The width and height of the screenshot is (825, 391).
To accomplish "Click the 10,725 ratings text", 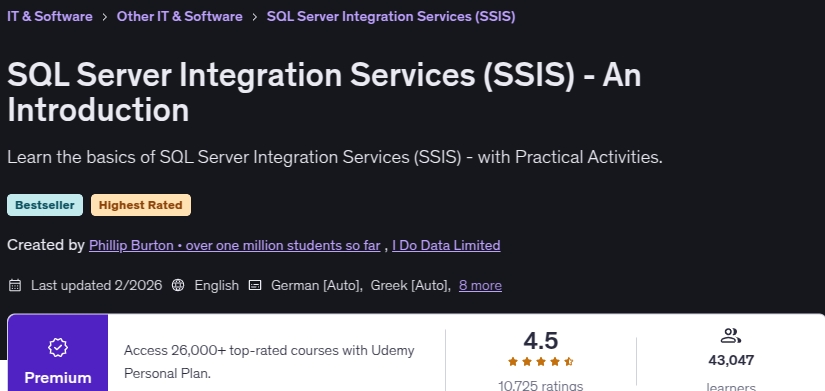I will tap(540, 386).
